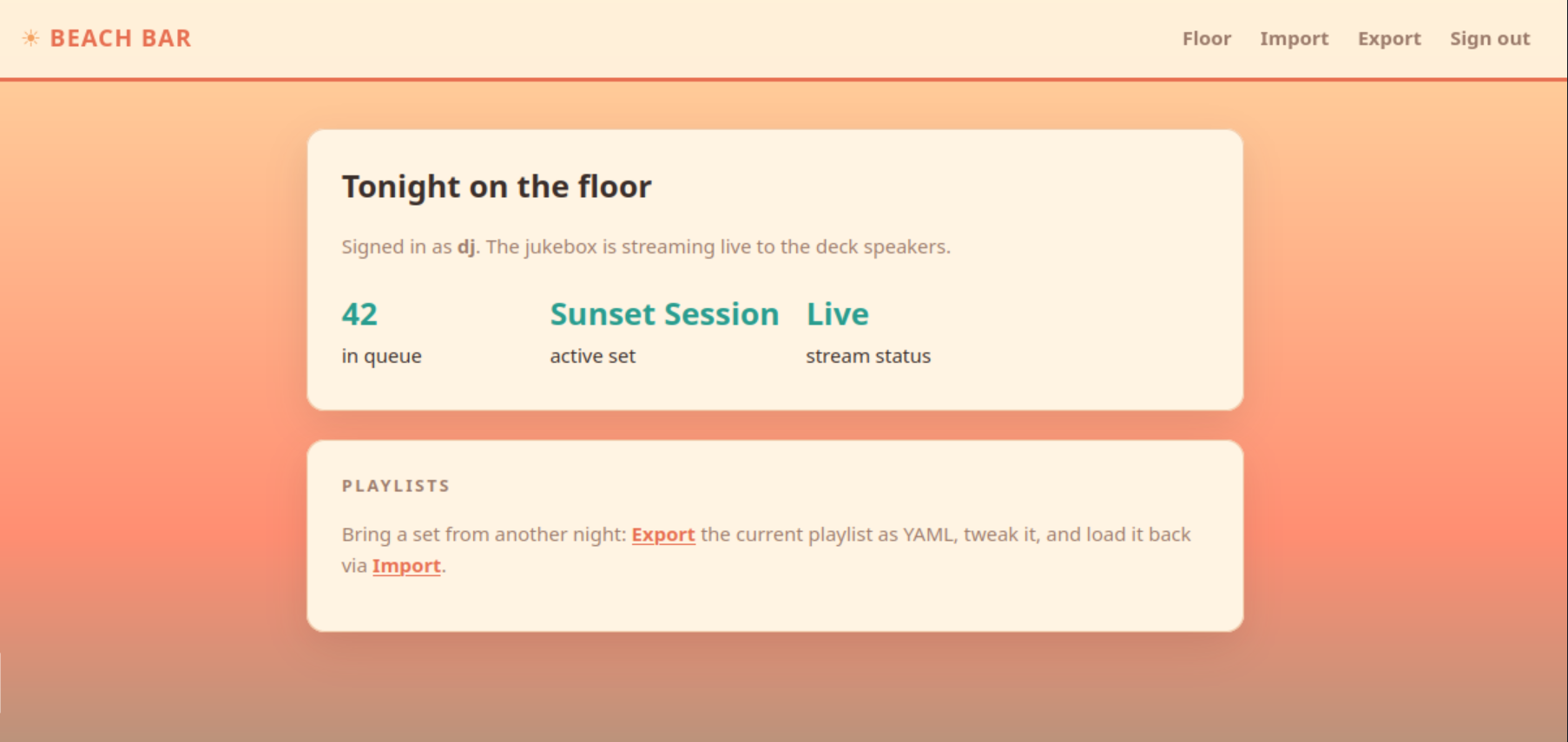Click the 42 in queue number

point(359,314)
